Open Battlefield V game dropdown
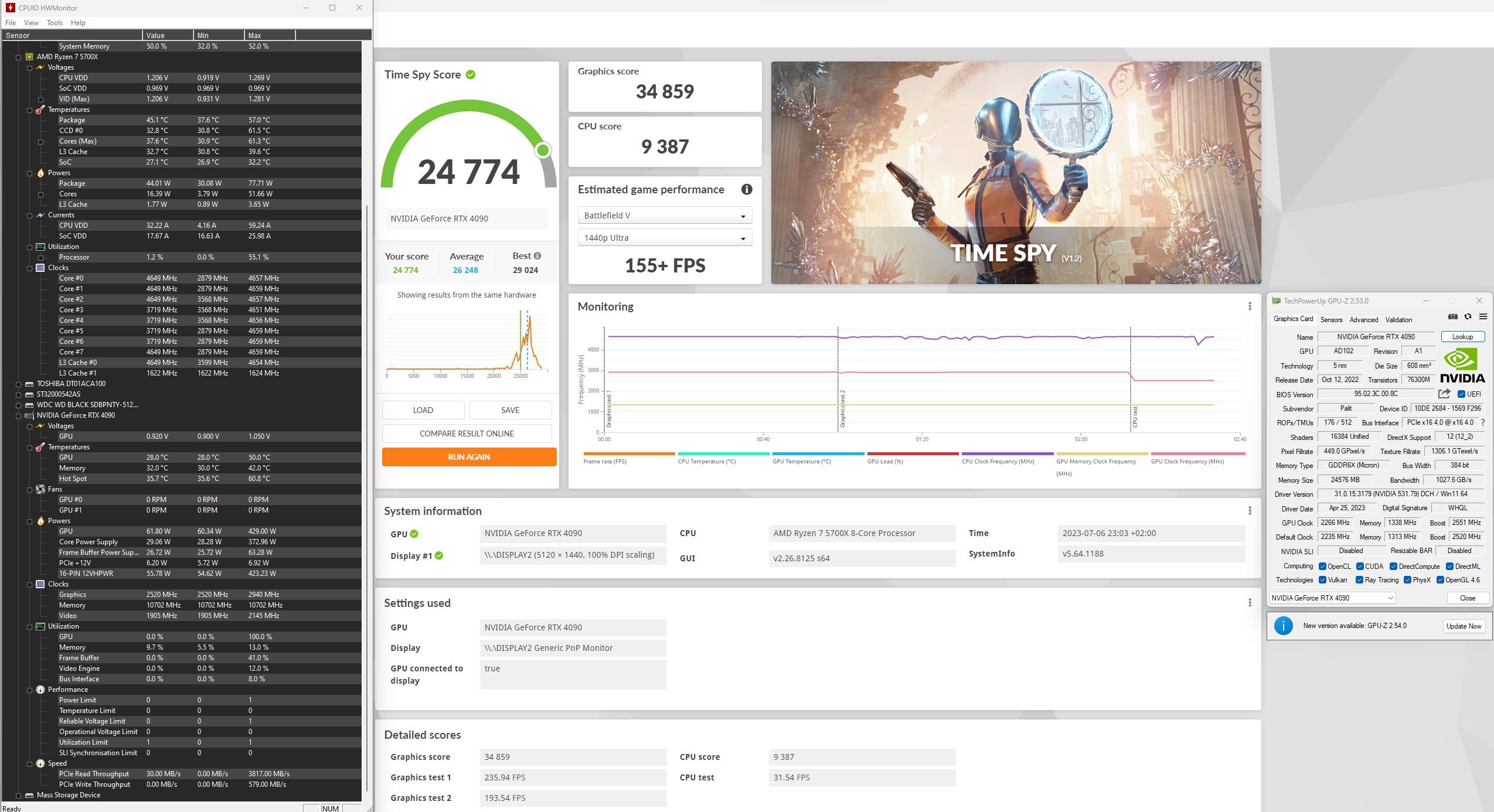The width and height of the screenshot is (1494, 812). tap(665, 216)
